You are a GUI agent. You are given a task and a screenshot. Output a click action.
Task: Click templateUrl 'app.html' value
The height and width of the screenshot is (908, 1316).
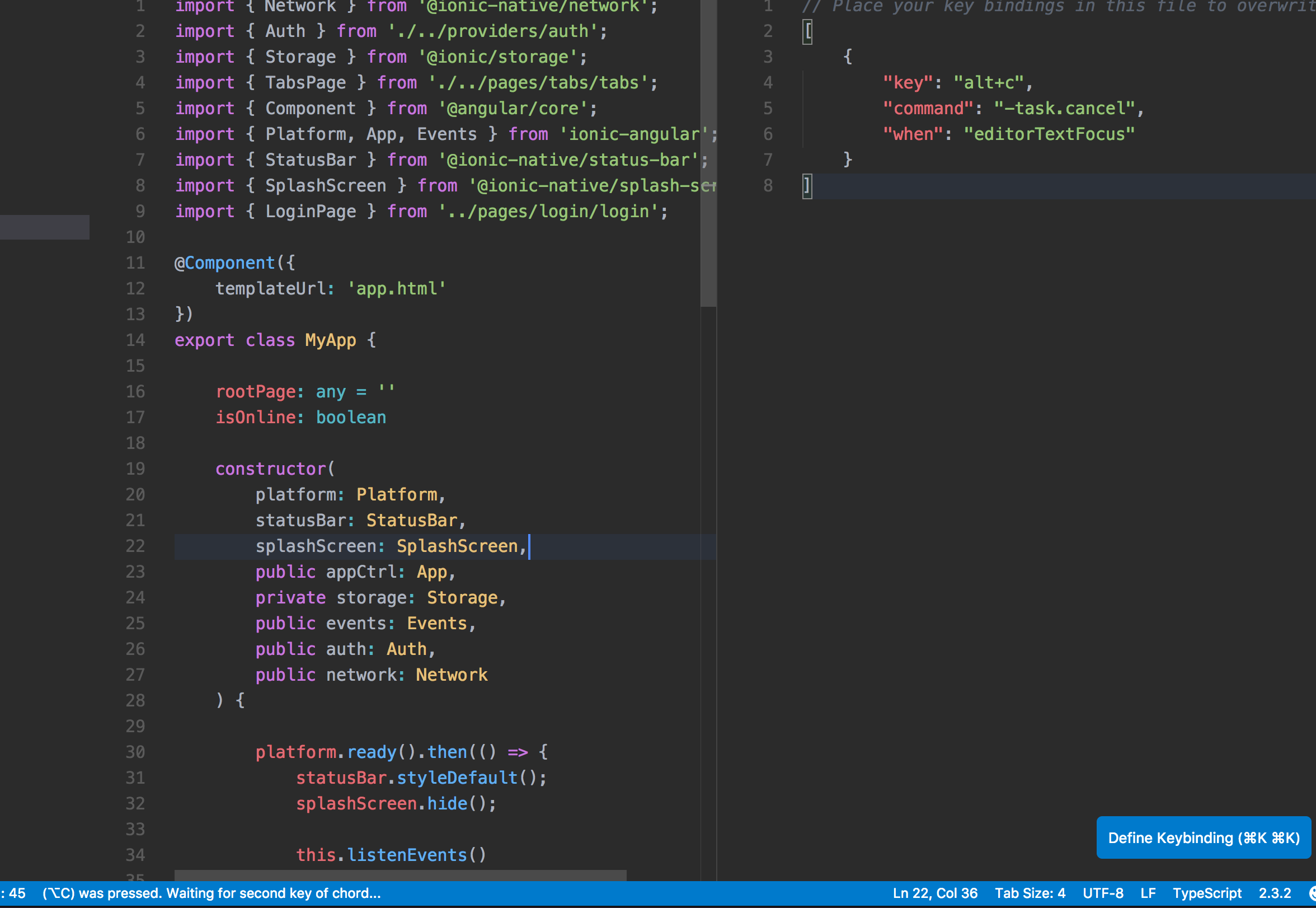[396, 288]
